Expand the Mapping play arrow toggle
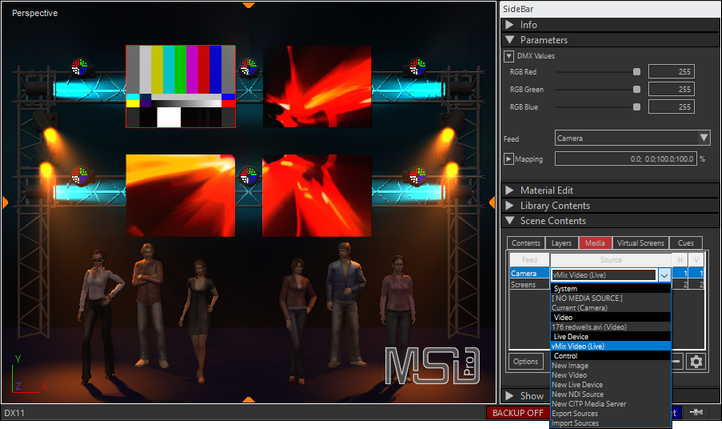The height and width of the screenshot is (429, 722). (509, 158)
